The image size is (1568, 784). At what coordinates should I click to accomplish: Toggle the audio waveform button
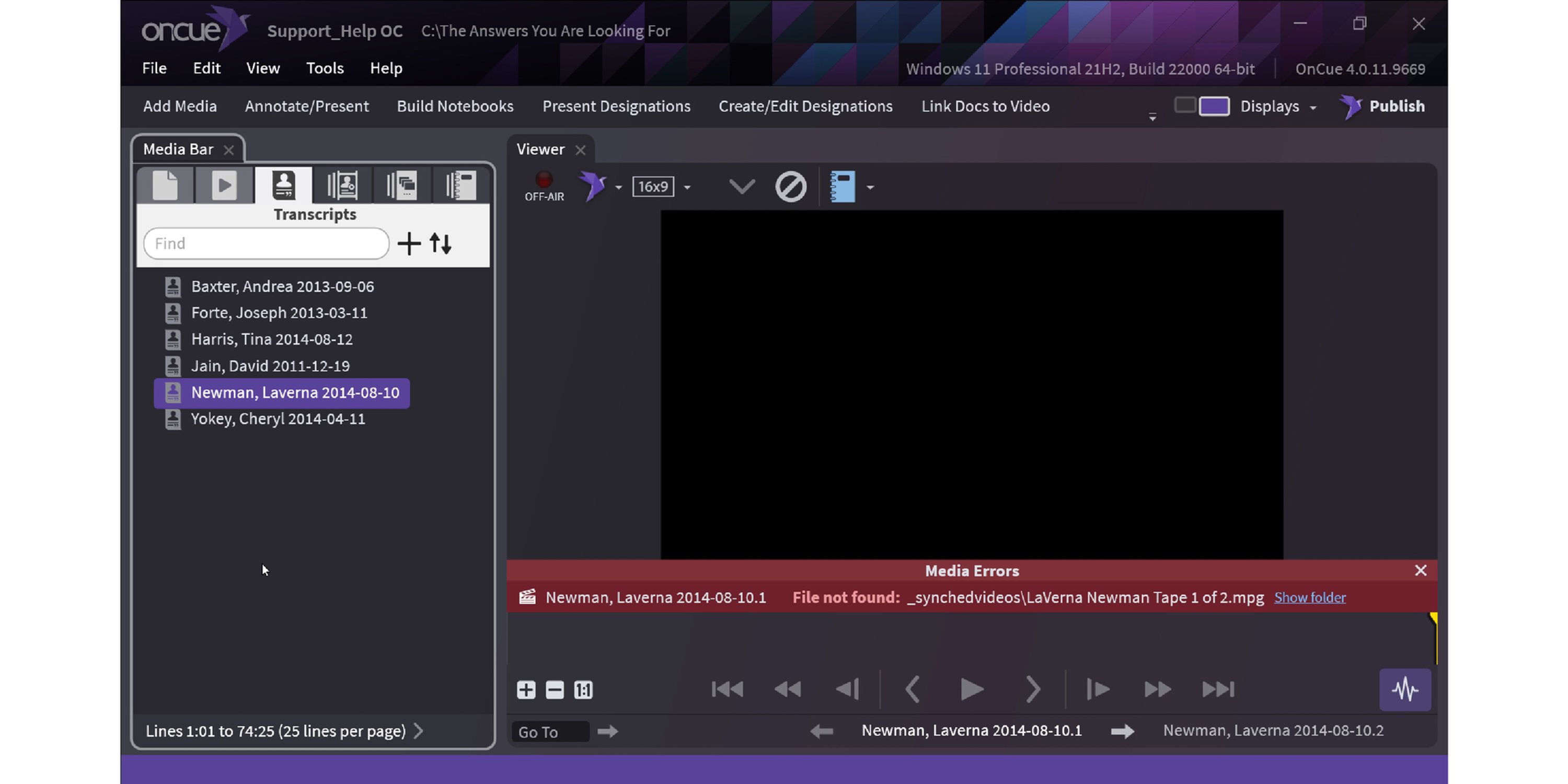tap(1404, 689)
